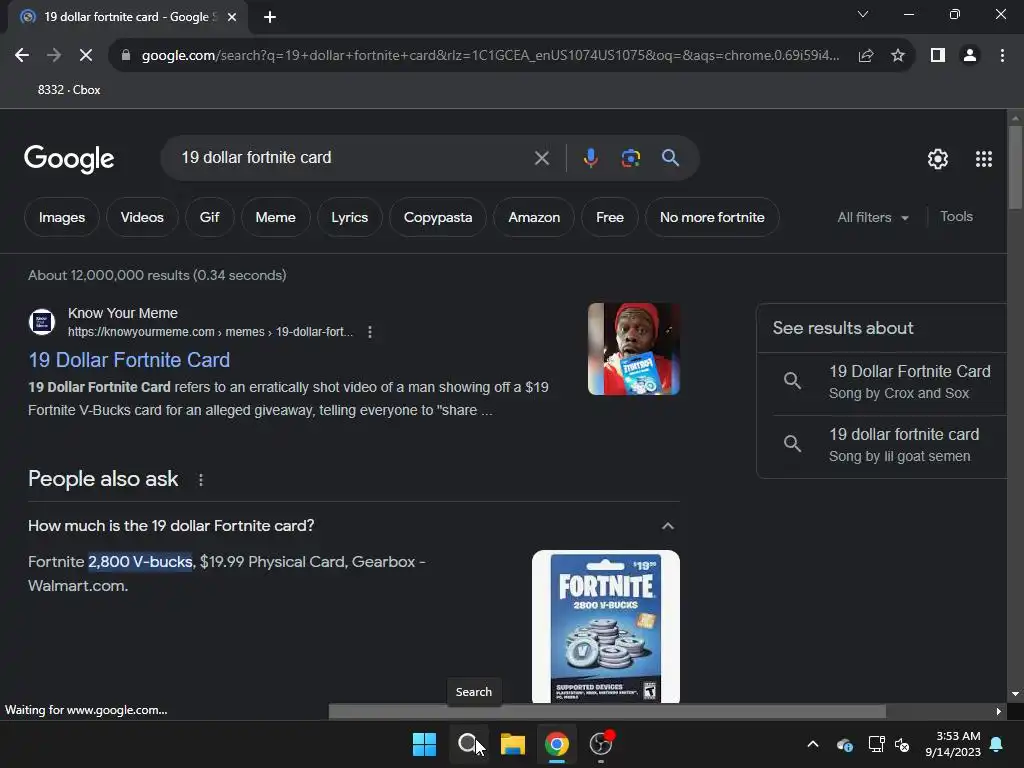Screen dimensions: 1024x768
Task: Click the Chrome address bar URL
Action: click(490, 56)
